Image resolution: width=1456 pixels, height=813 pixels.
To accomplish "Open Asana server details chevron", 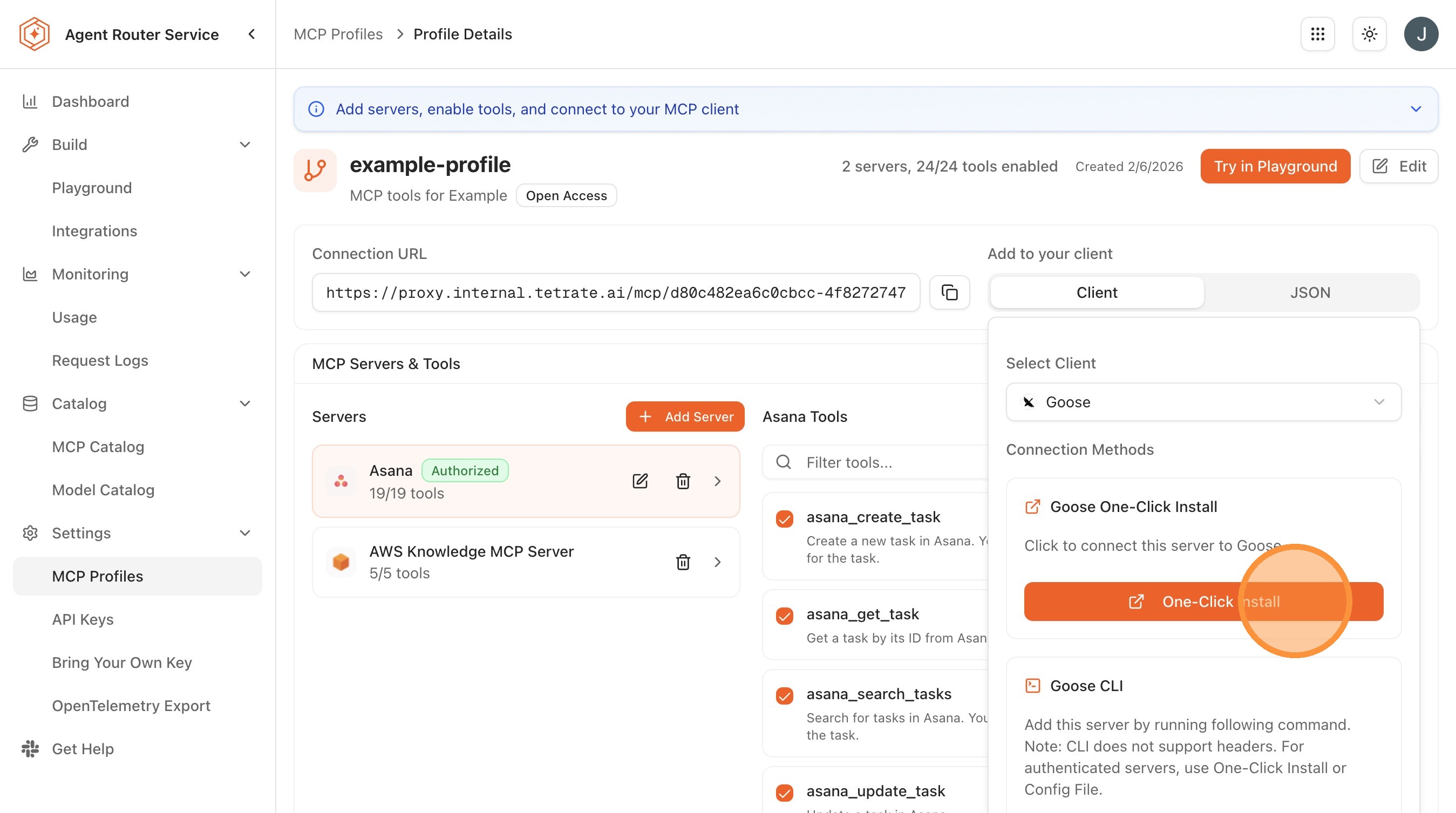I will [x=717, y=481].
